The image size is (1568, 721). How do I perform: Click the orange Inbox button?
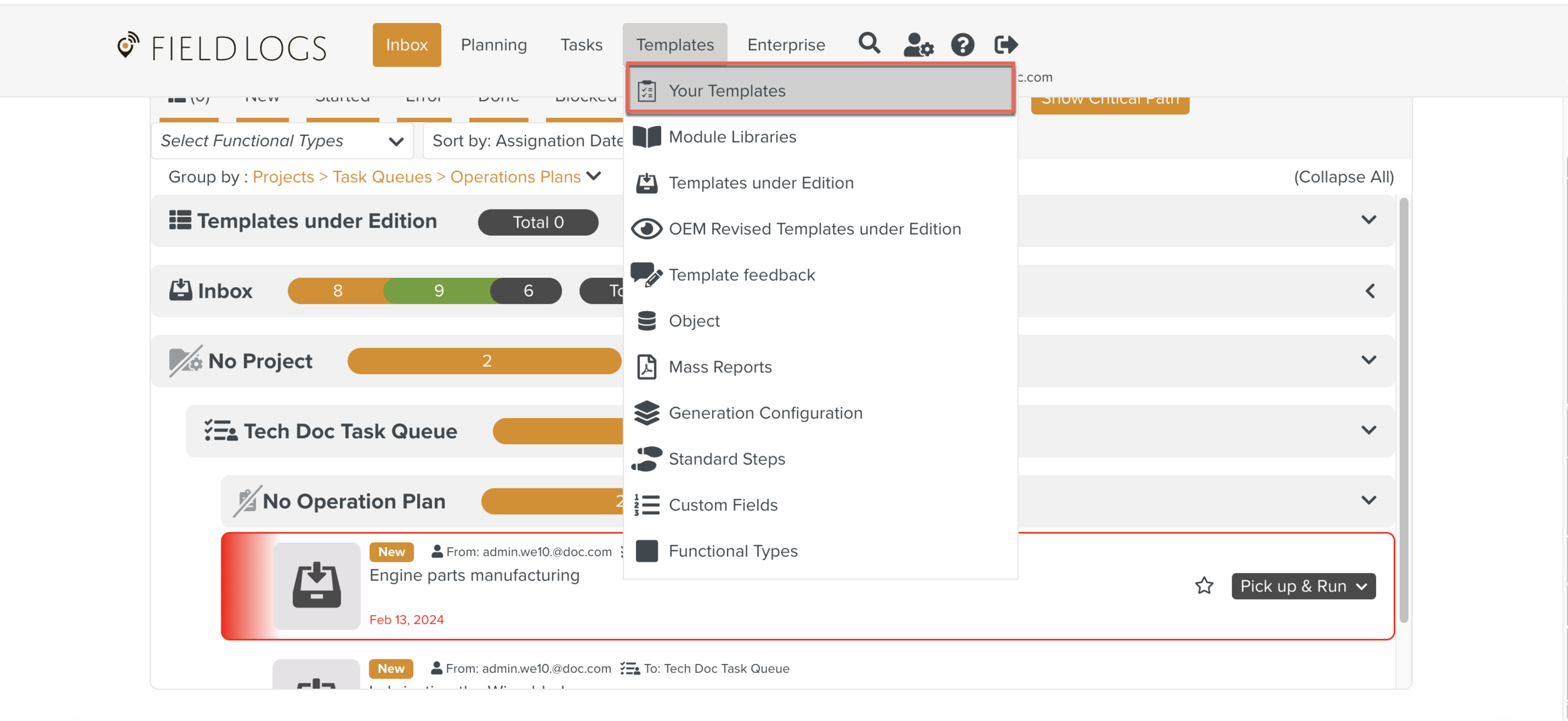[406, 45]
